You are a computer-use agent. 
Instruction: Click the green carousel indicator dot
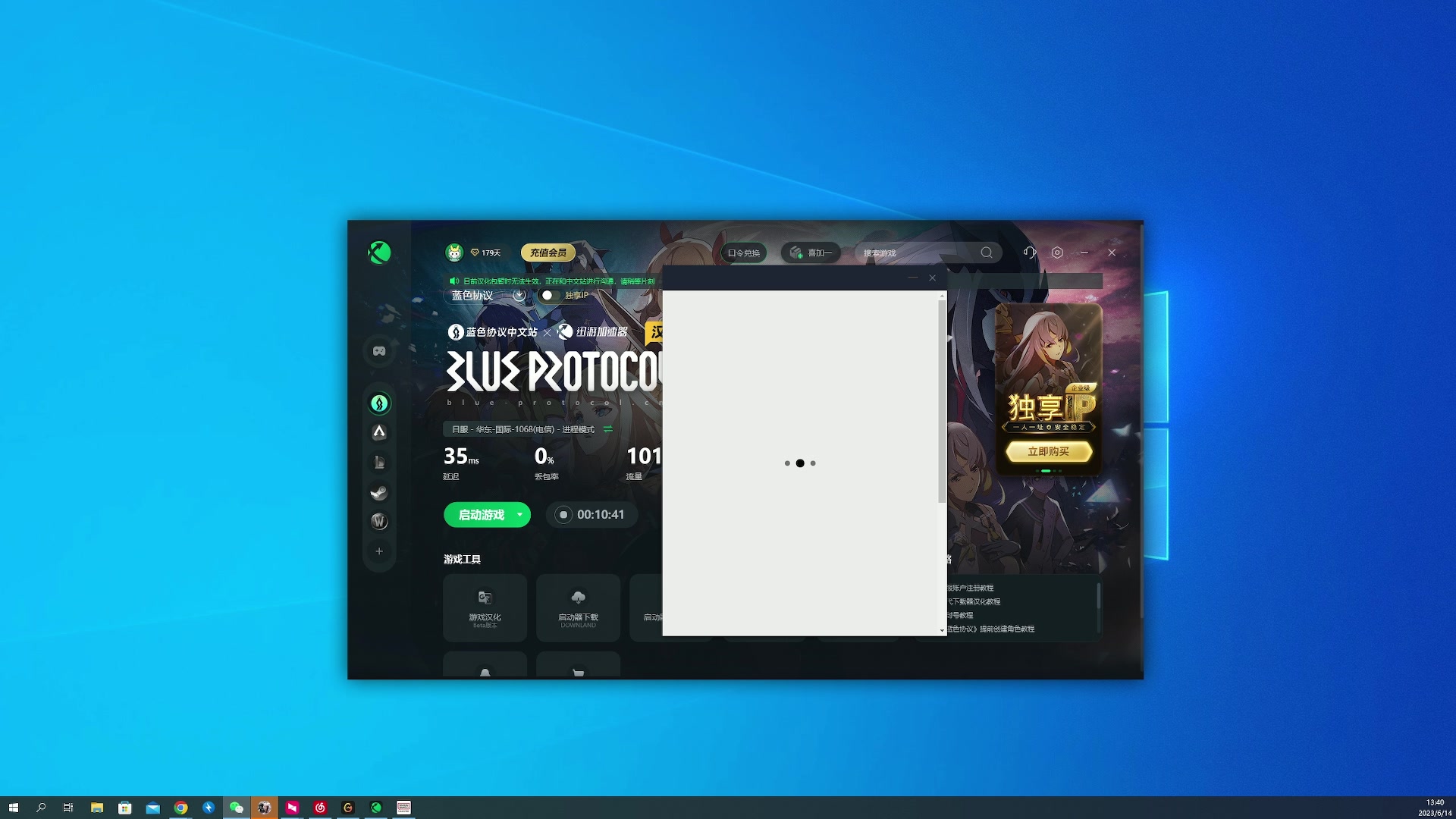click(x=1046, y=471)
